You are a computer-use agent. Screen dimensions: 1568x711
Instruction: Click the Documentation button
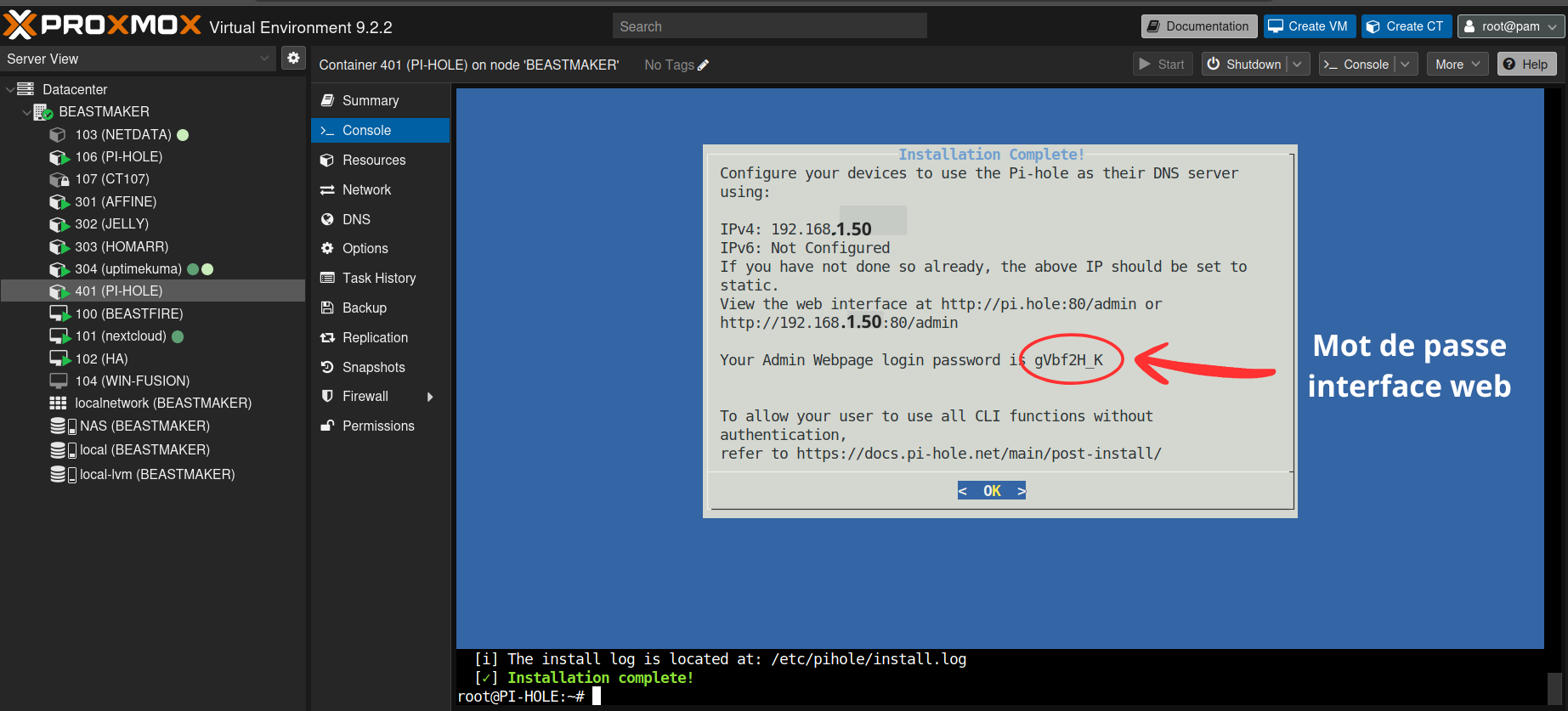[x=1198, y=26]
